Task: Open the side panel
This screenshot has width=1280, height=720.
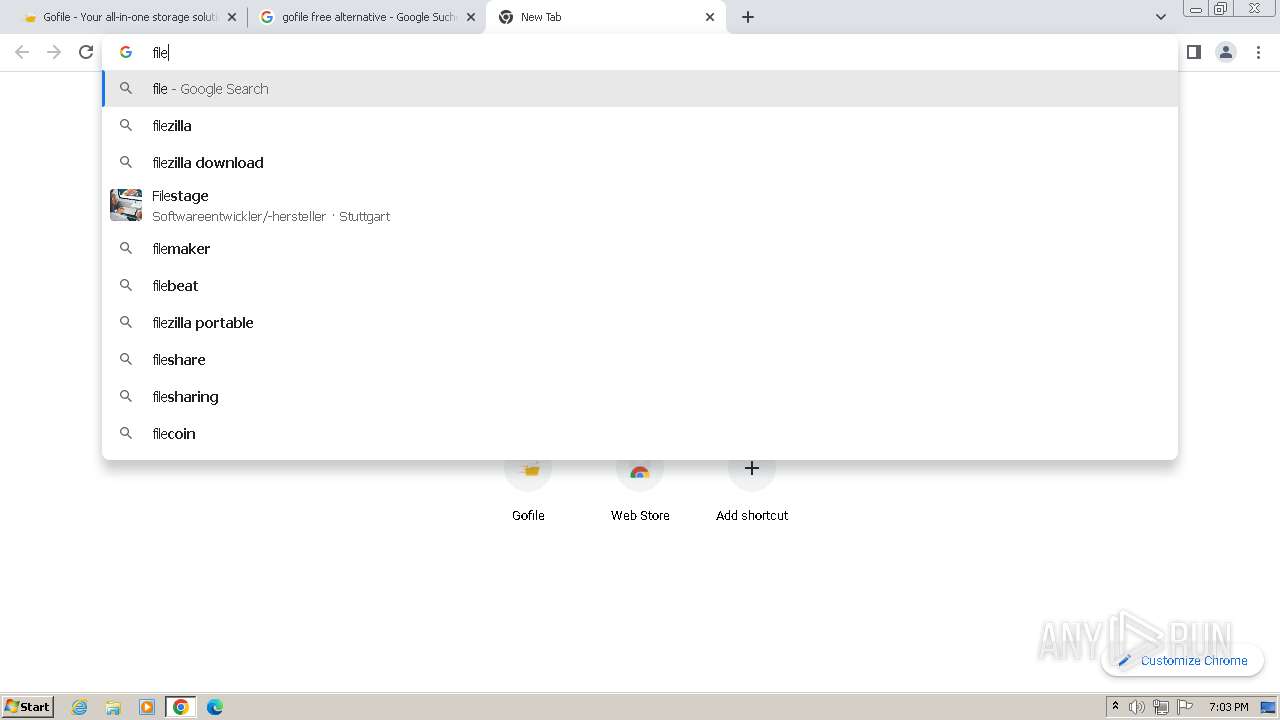Action: [1194, 52]
